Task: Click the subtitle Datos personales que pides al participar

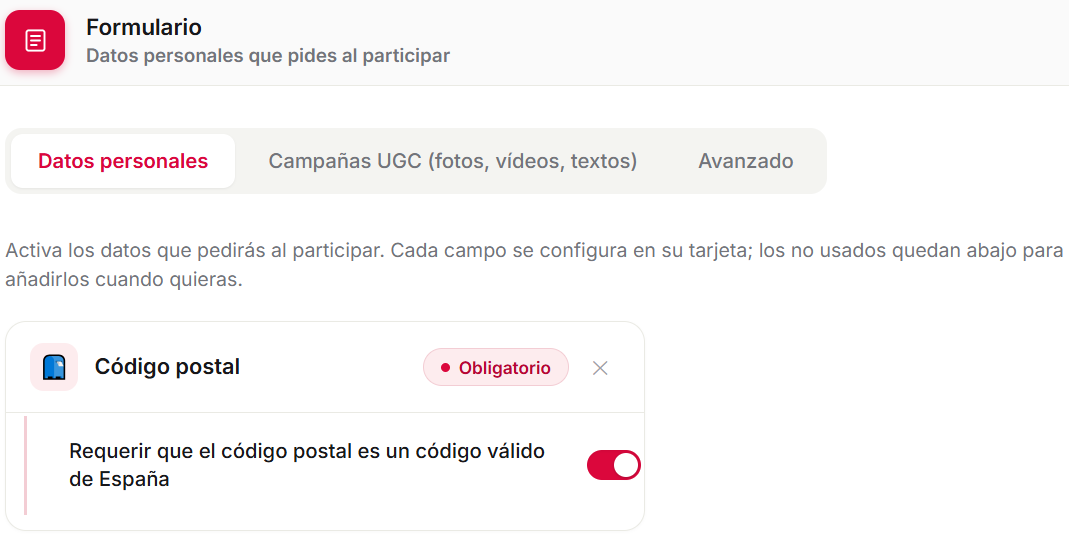Action: coord(268,56)
